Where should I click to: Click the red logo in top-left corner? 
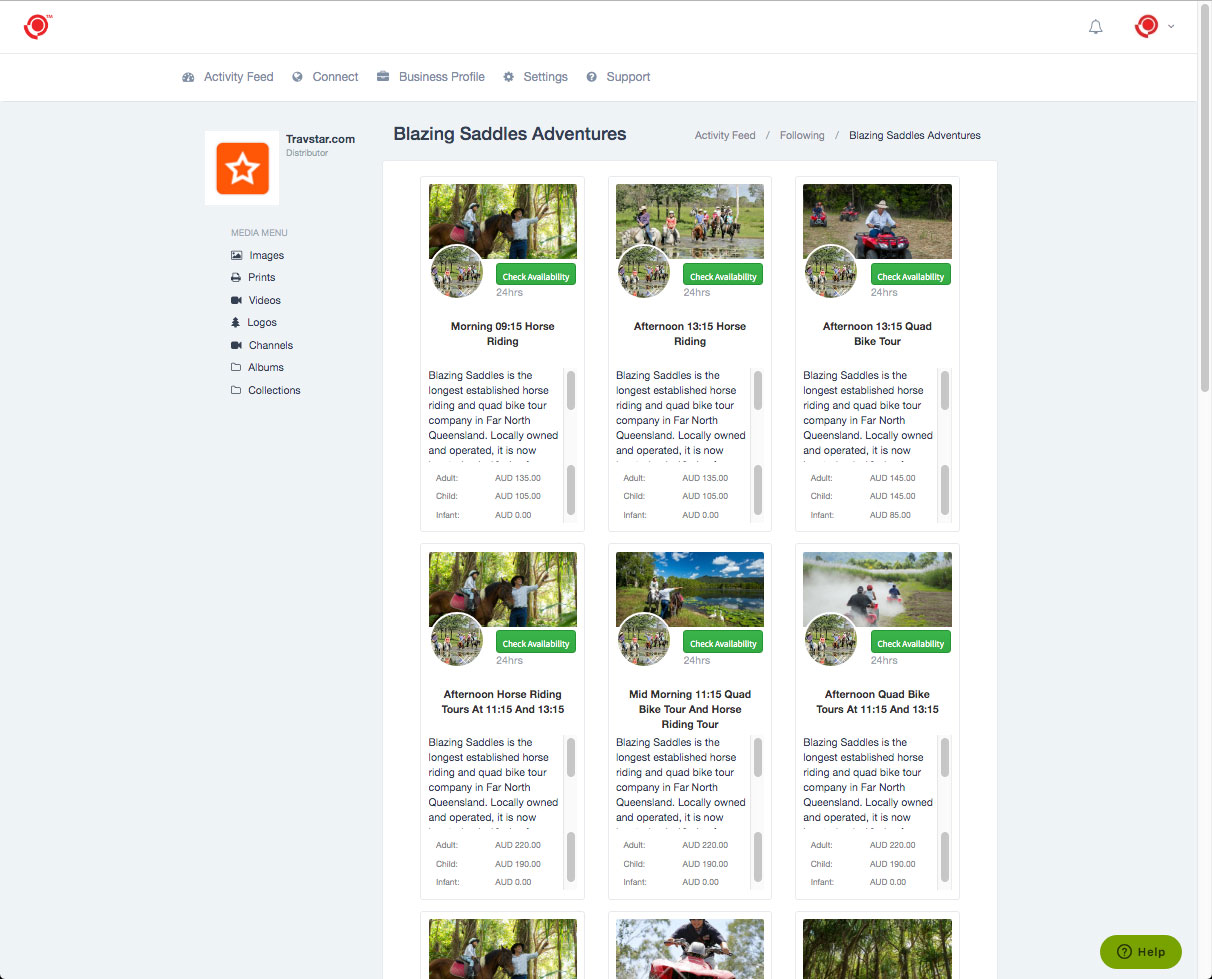click(x=36, y=27)
